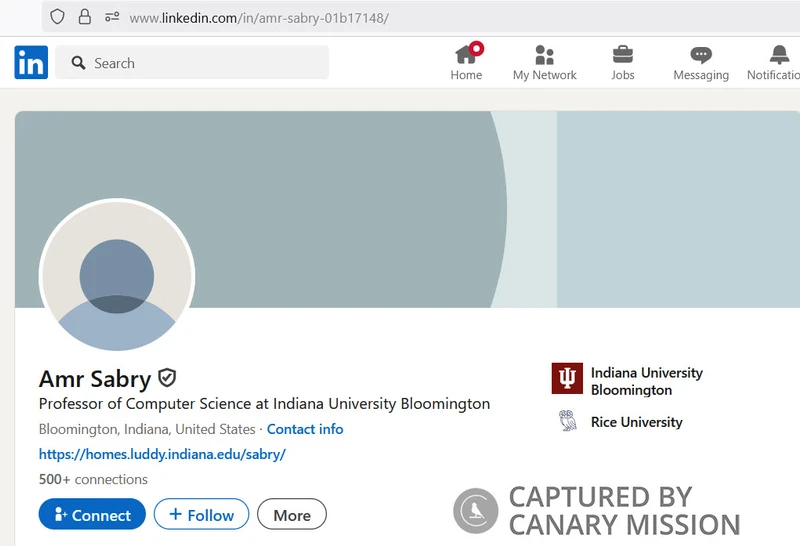This screenshot has width=800, height=546.
Task: Click the LinkedIn logo icon
Action: point(31,63)
